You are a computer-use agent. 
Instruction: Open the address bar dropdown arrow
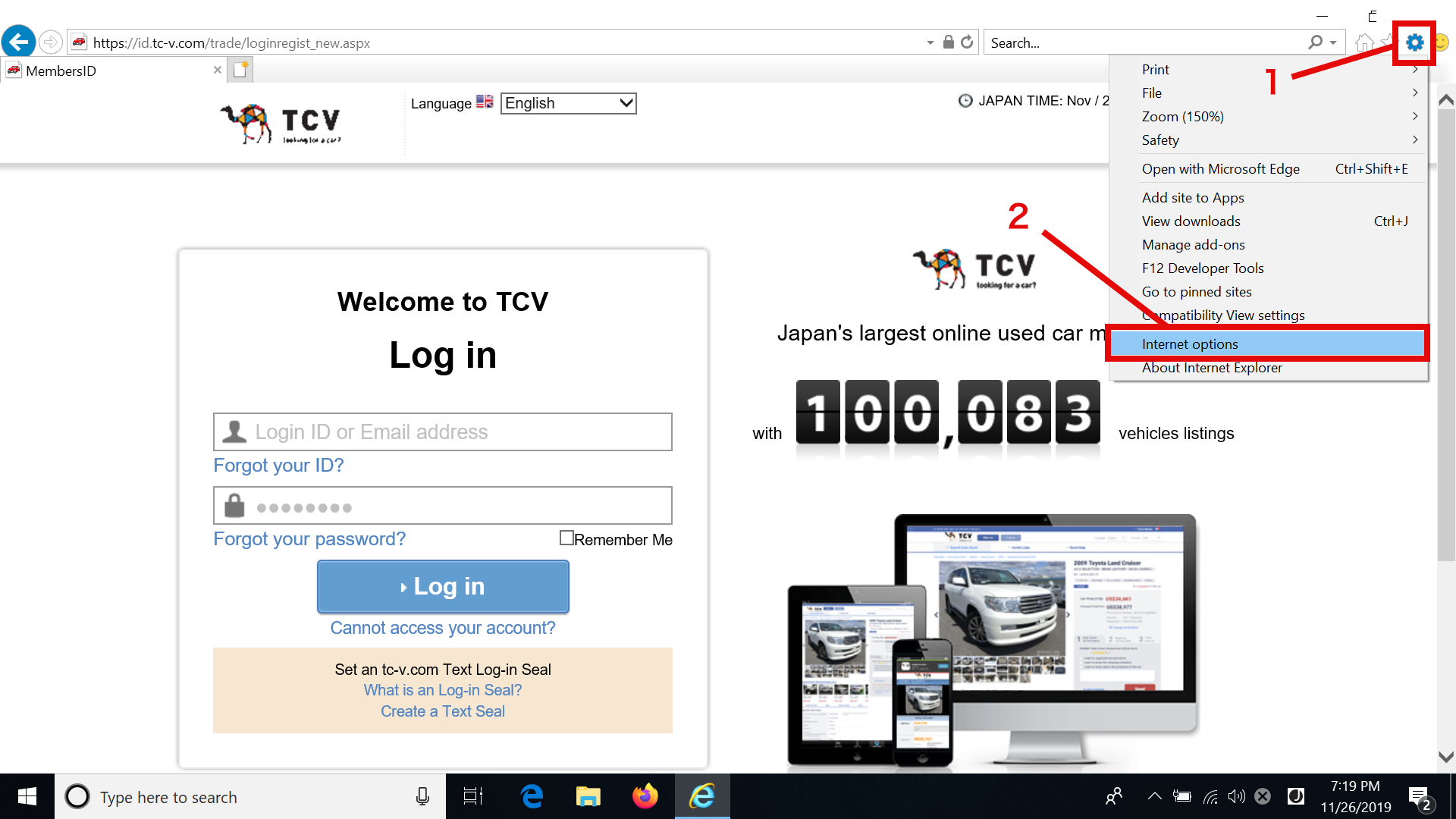tap(930, 43)
